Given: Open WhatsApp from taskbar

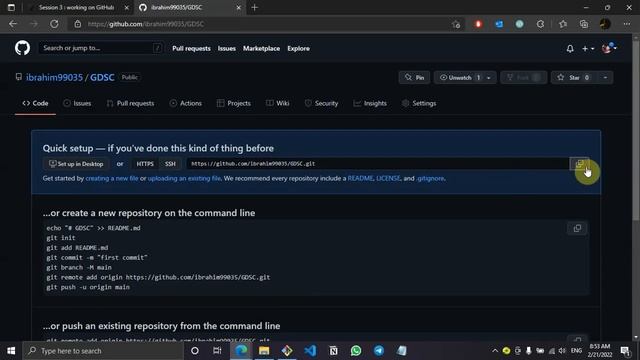Looking at the screenshot, I should point(356,351).
